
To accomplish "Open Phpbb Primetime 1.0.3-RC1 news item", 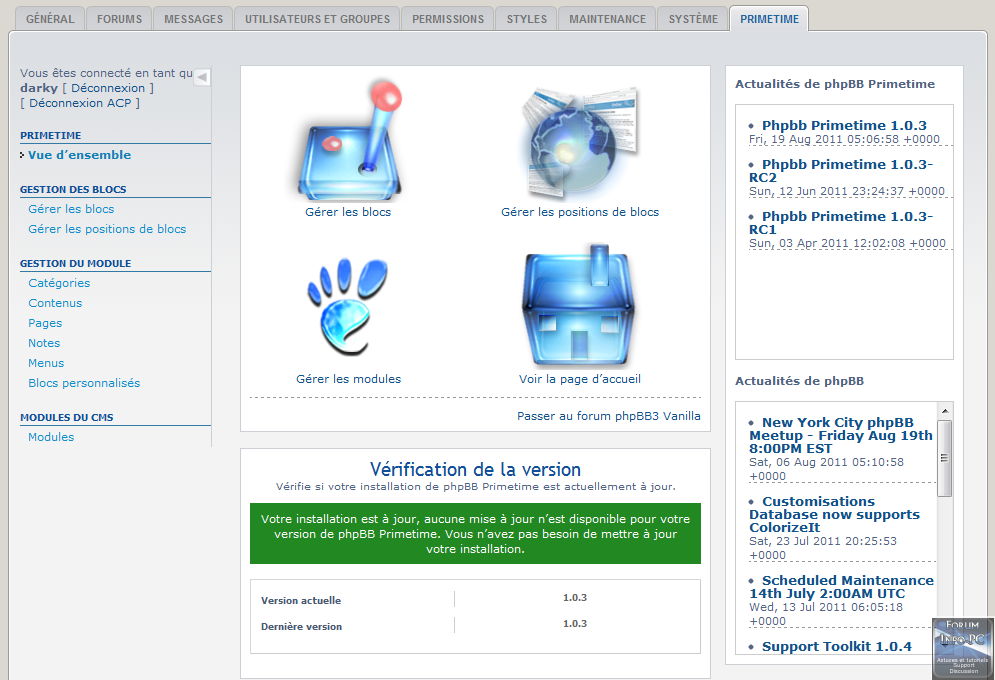I will coord(841,223).
